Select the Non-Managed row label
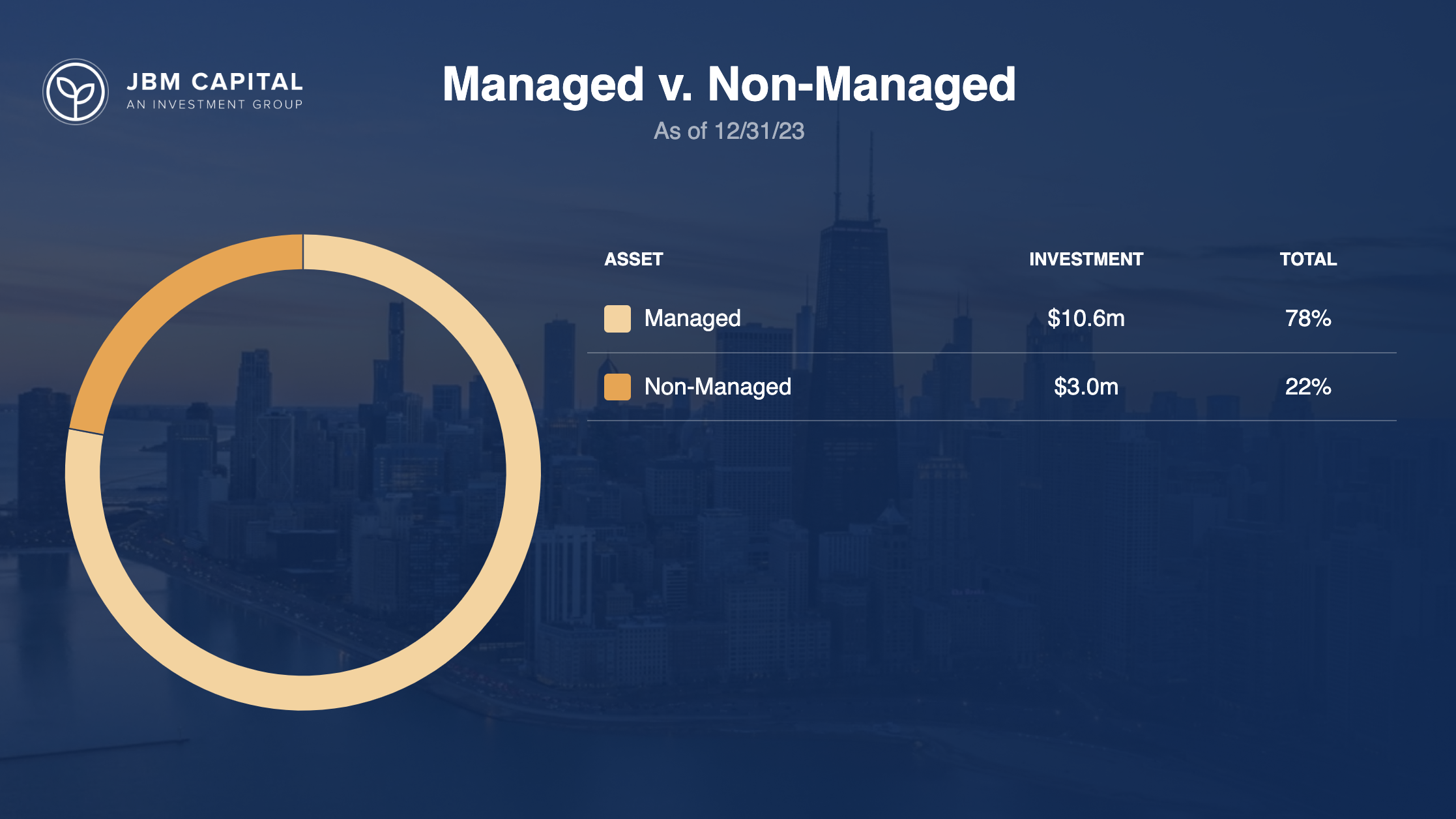Image resolution: width=1456 pixels, height=819 pixels. (718, 387)
